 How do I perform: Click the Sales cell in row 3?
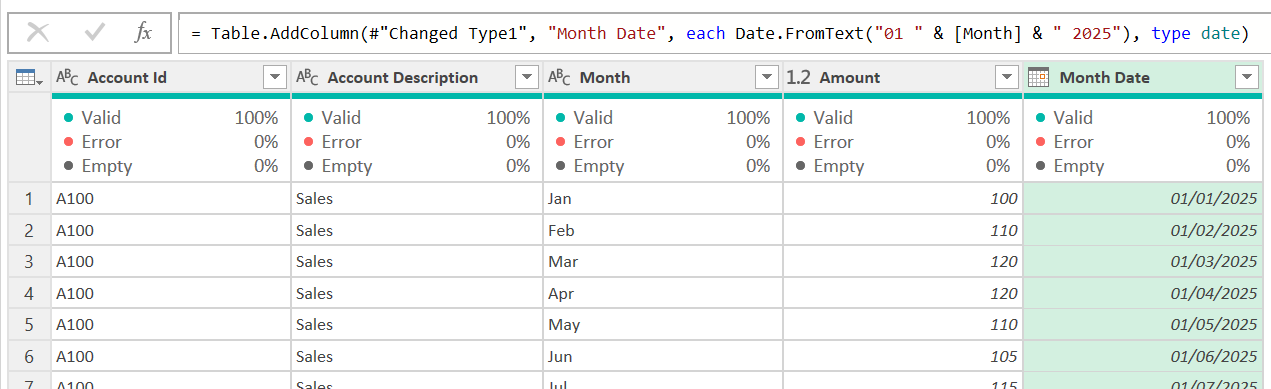417,262
